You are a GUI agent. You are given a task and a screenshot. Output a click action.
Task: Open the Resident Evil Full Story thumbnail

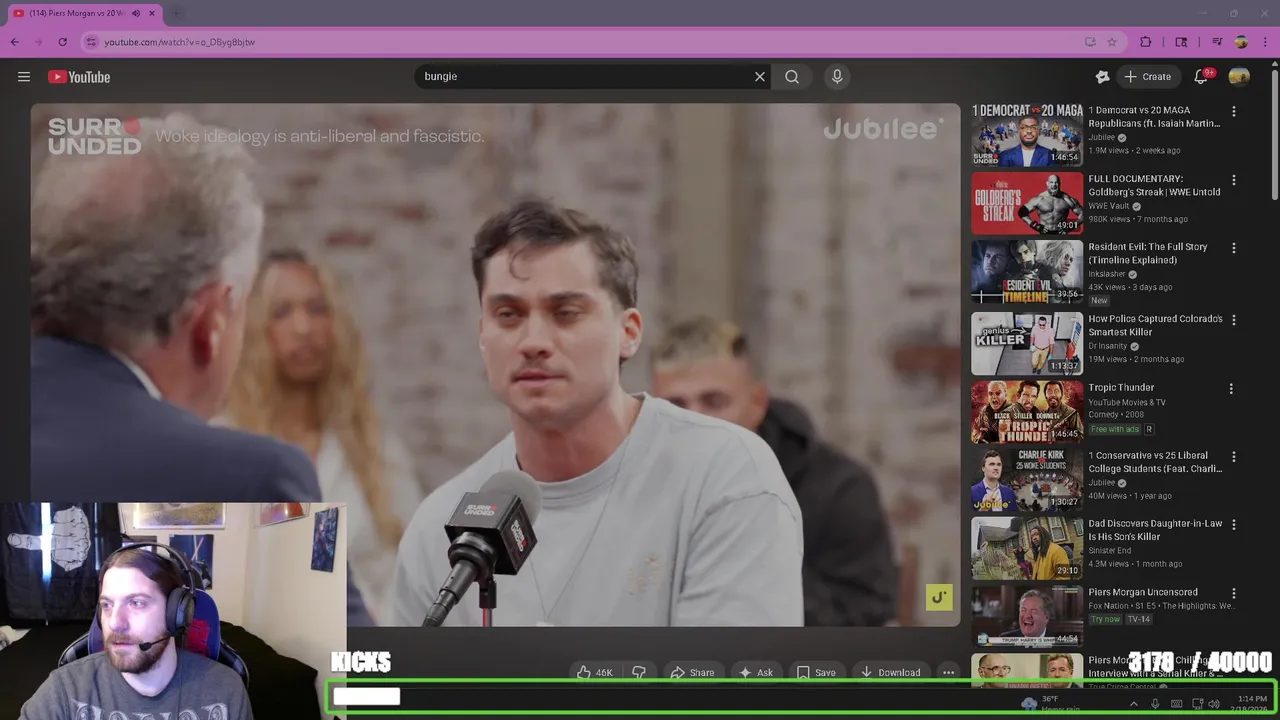[x=1027, y=271]
